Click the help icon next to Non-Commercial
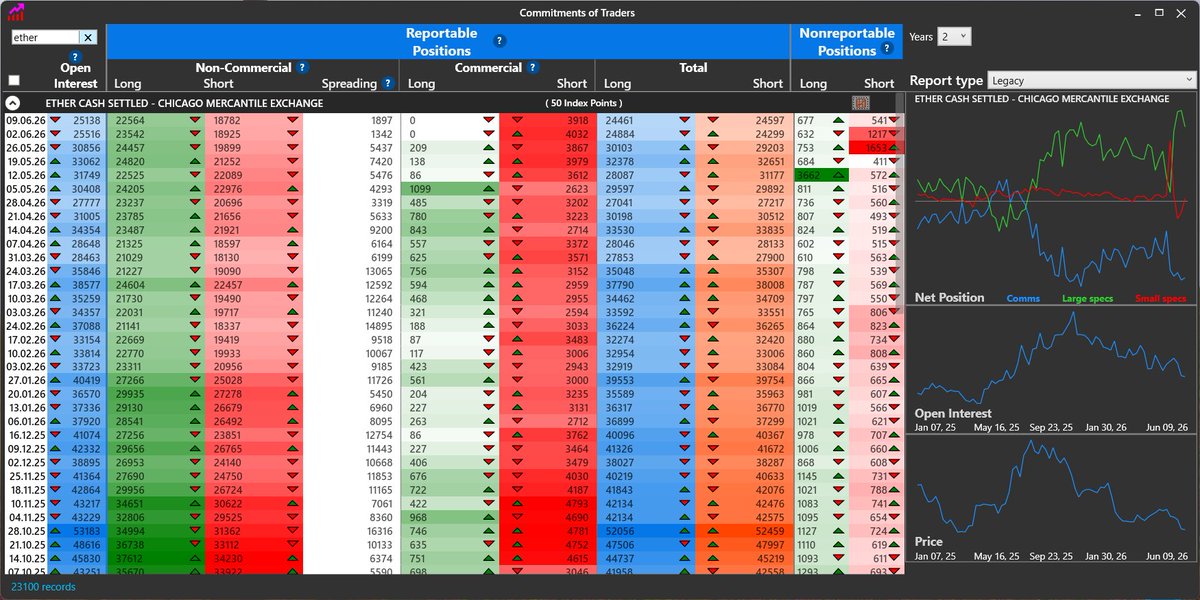The height and width of the screenshot is (600, 1200). coord(302,68)
